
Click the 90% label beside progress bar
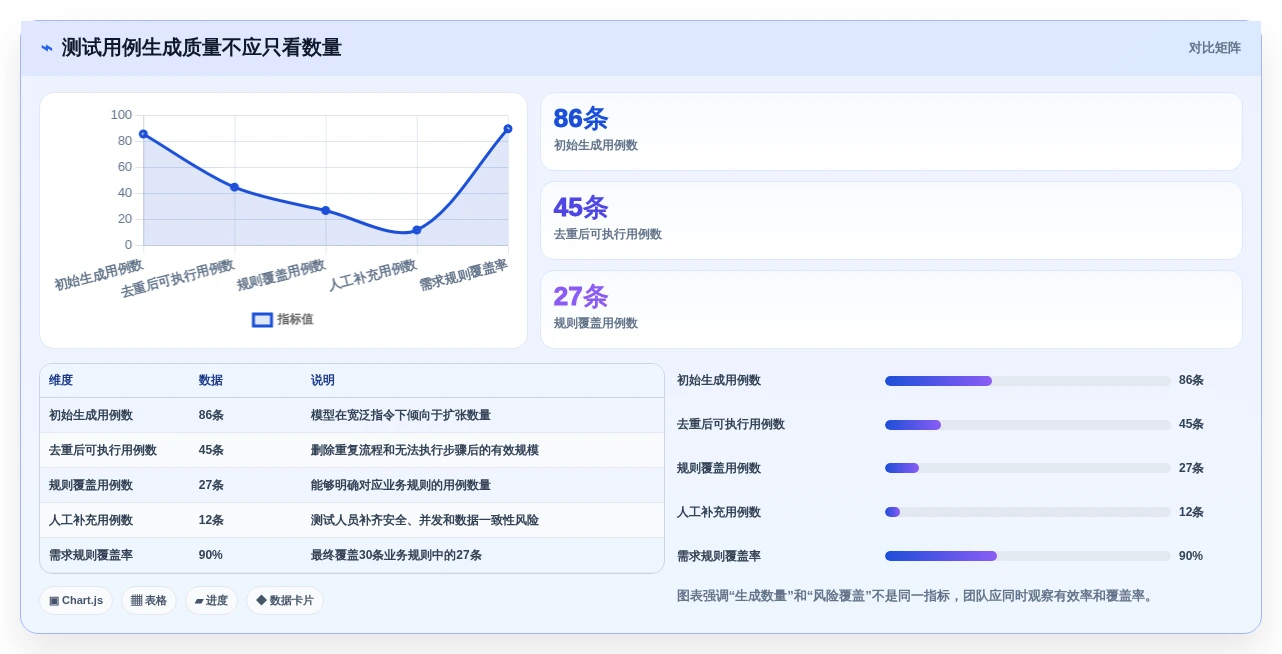coord(1191,556)
